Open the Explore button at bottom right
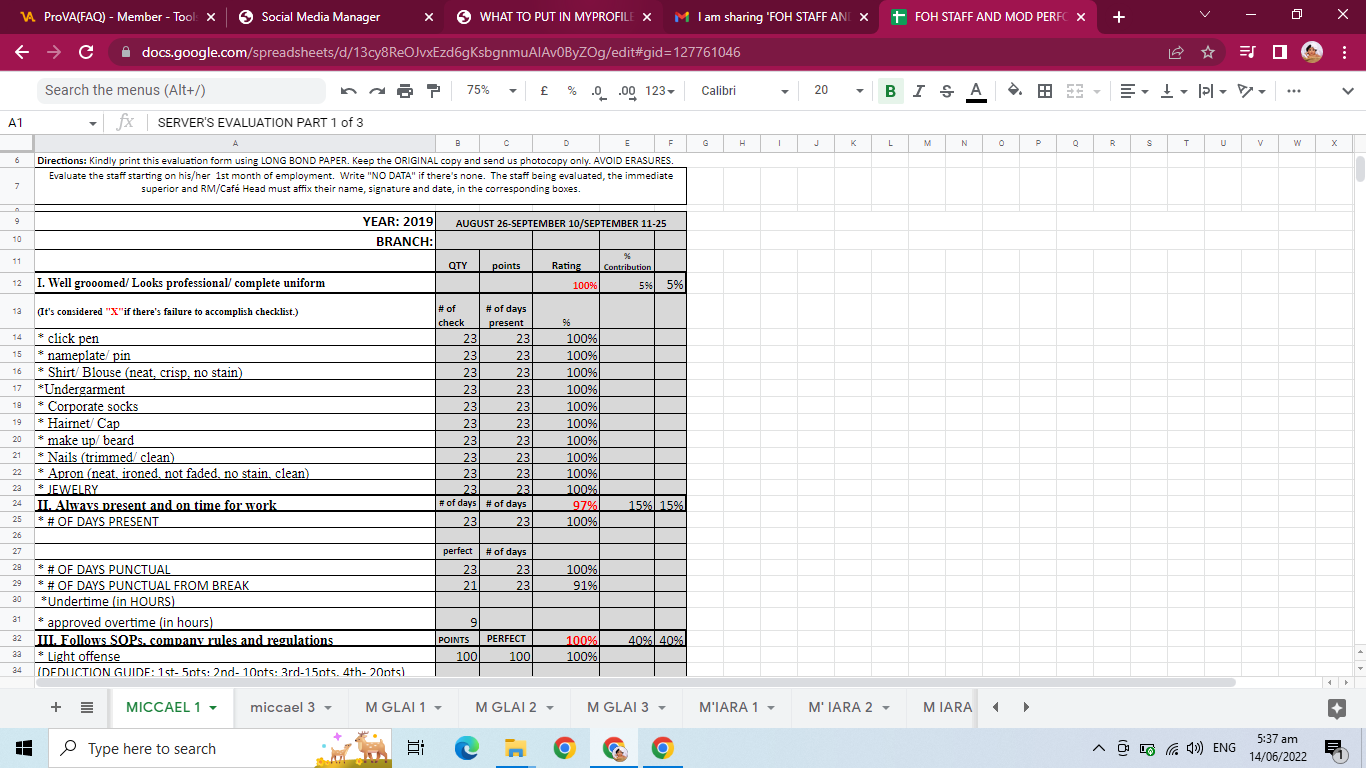 click(1335, 708)
